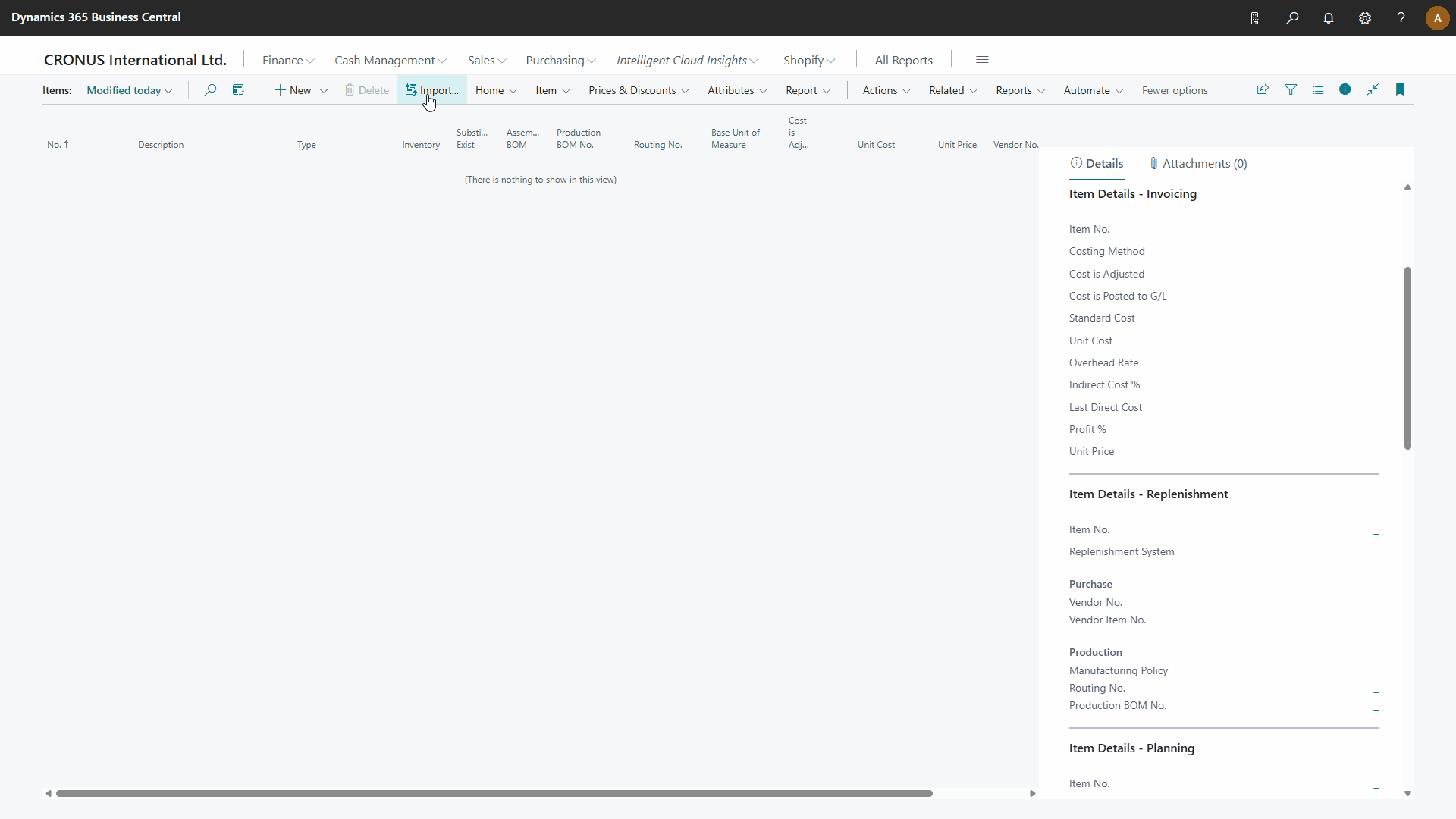Open the Help question mark
Image resolution: width=1456 pixels, height=819 pixels.
[1401, 18]
